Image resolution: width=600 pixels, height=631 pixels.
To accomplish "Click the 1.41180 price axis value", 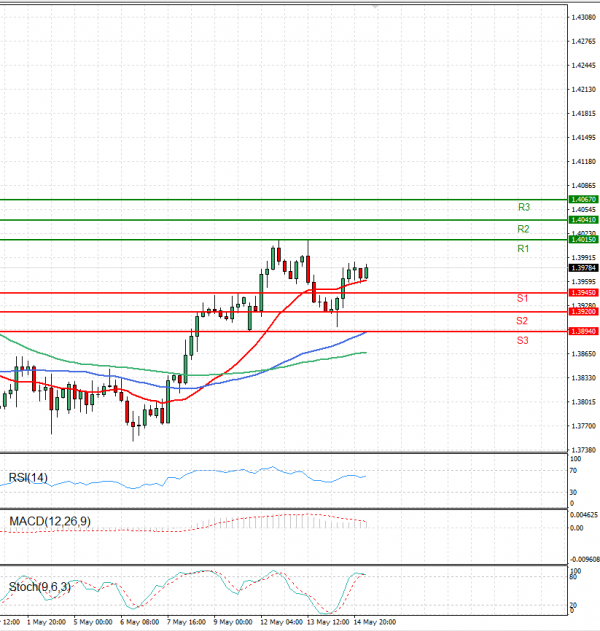I will (x=584, y=162).
